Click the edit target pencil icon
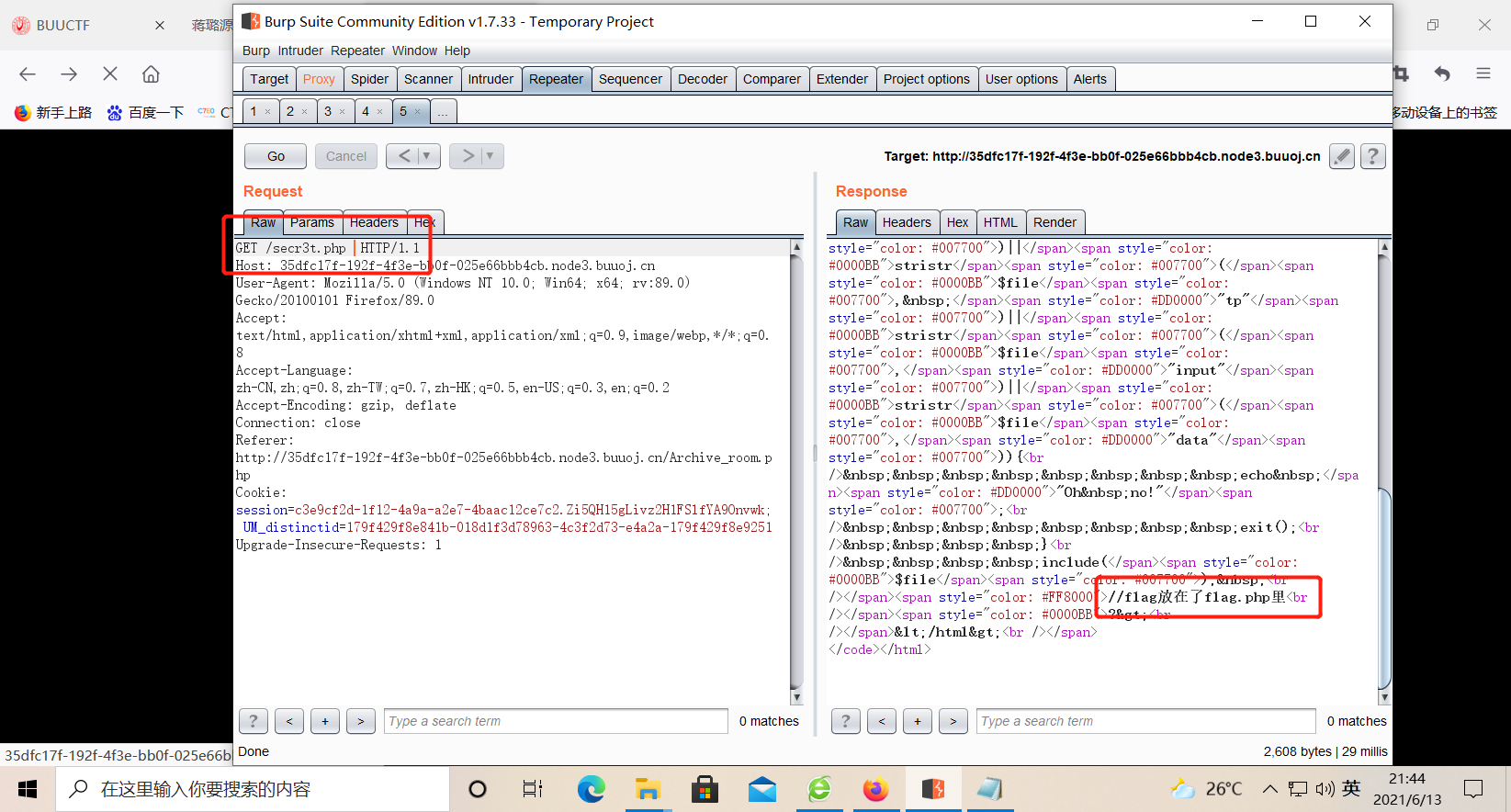 pyautogui.click(x=1342, y=156)
